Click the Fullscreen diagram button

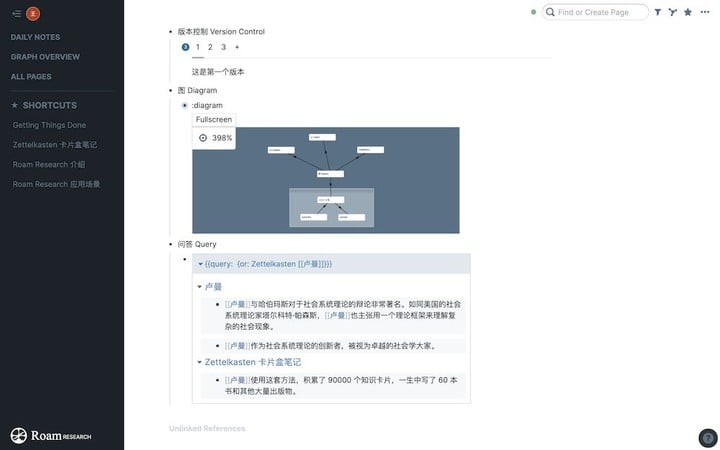(x=214, y=119)
